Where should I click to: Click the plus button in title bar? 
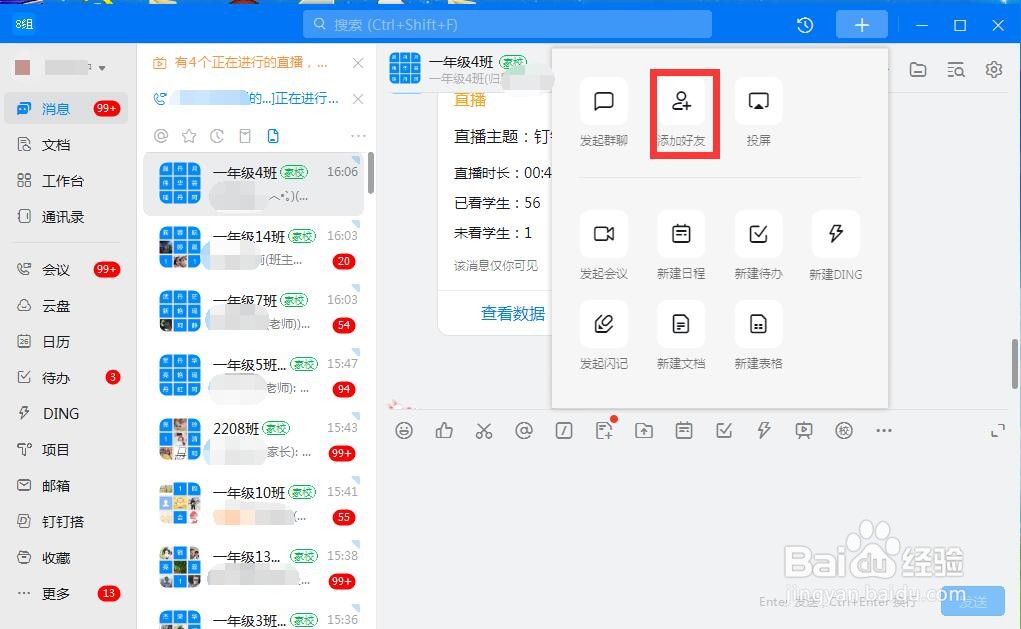click(861, 25)
